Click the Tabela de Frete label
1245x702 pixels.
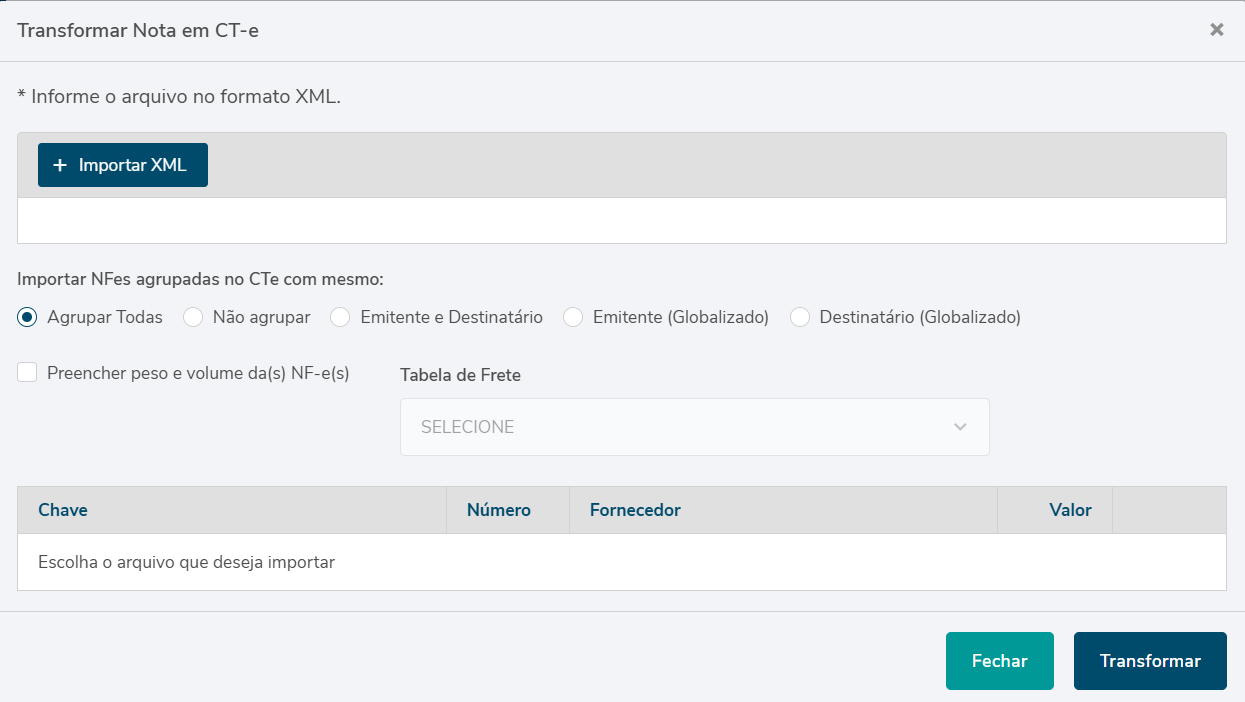pyautogui.click(x=460, y=375)
